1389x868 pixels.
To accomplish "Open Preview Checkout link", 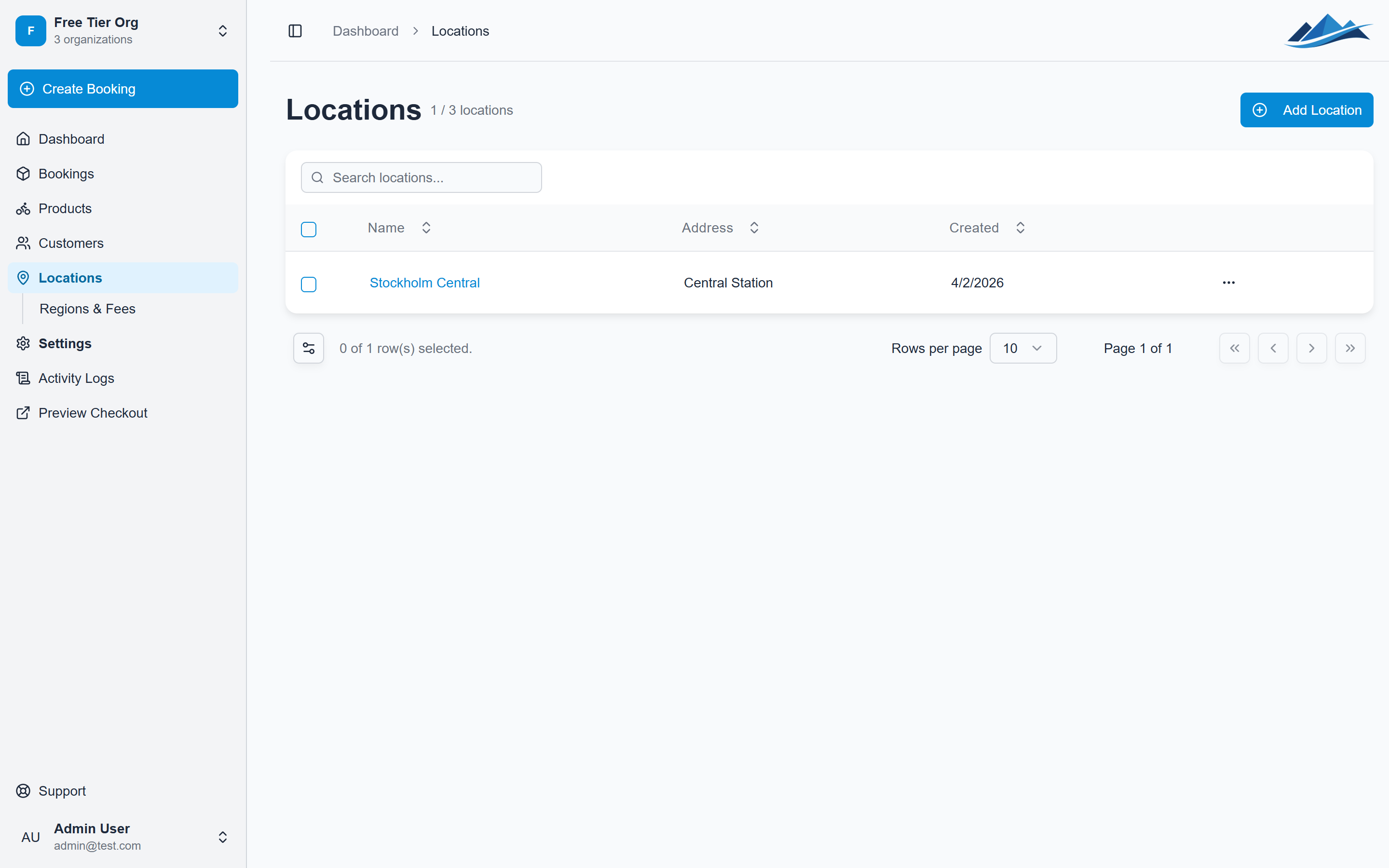I will point(123,413).
